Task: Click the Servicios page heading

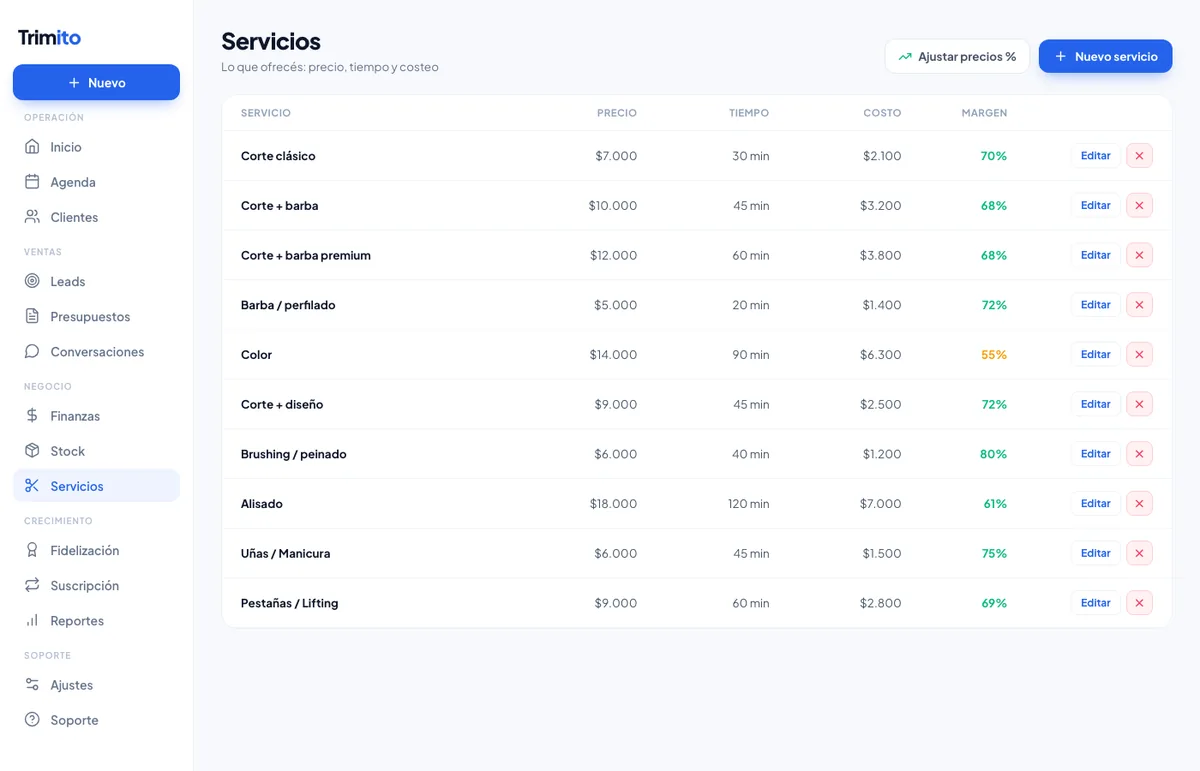Action: pos(271,41)
